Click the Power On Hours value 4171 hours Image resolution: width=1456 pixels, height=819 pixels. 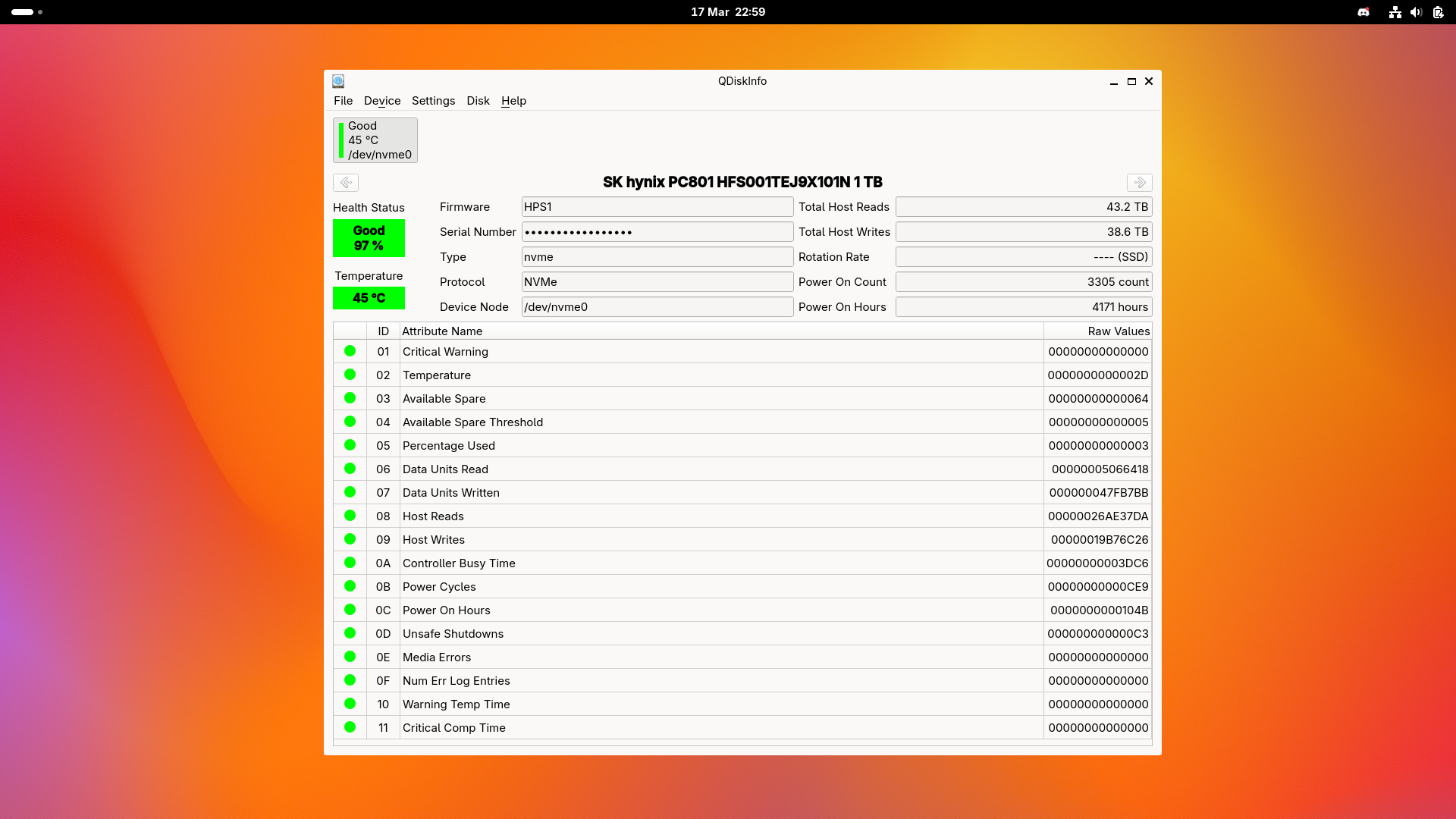(x=1024, y=307)
